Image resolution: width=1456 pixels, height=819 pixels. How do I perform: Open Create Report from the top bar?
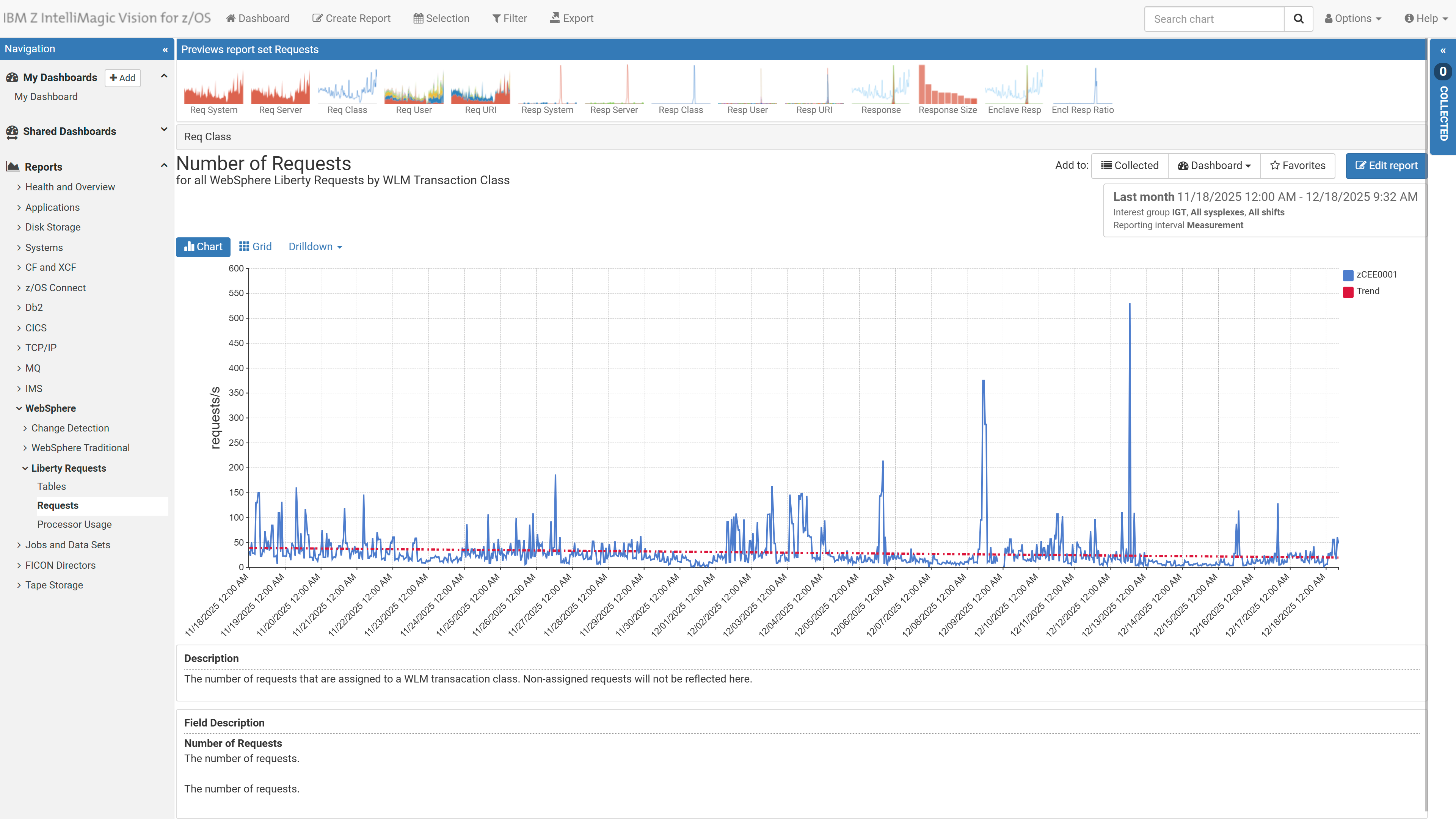pos(351,19)
